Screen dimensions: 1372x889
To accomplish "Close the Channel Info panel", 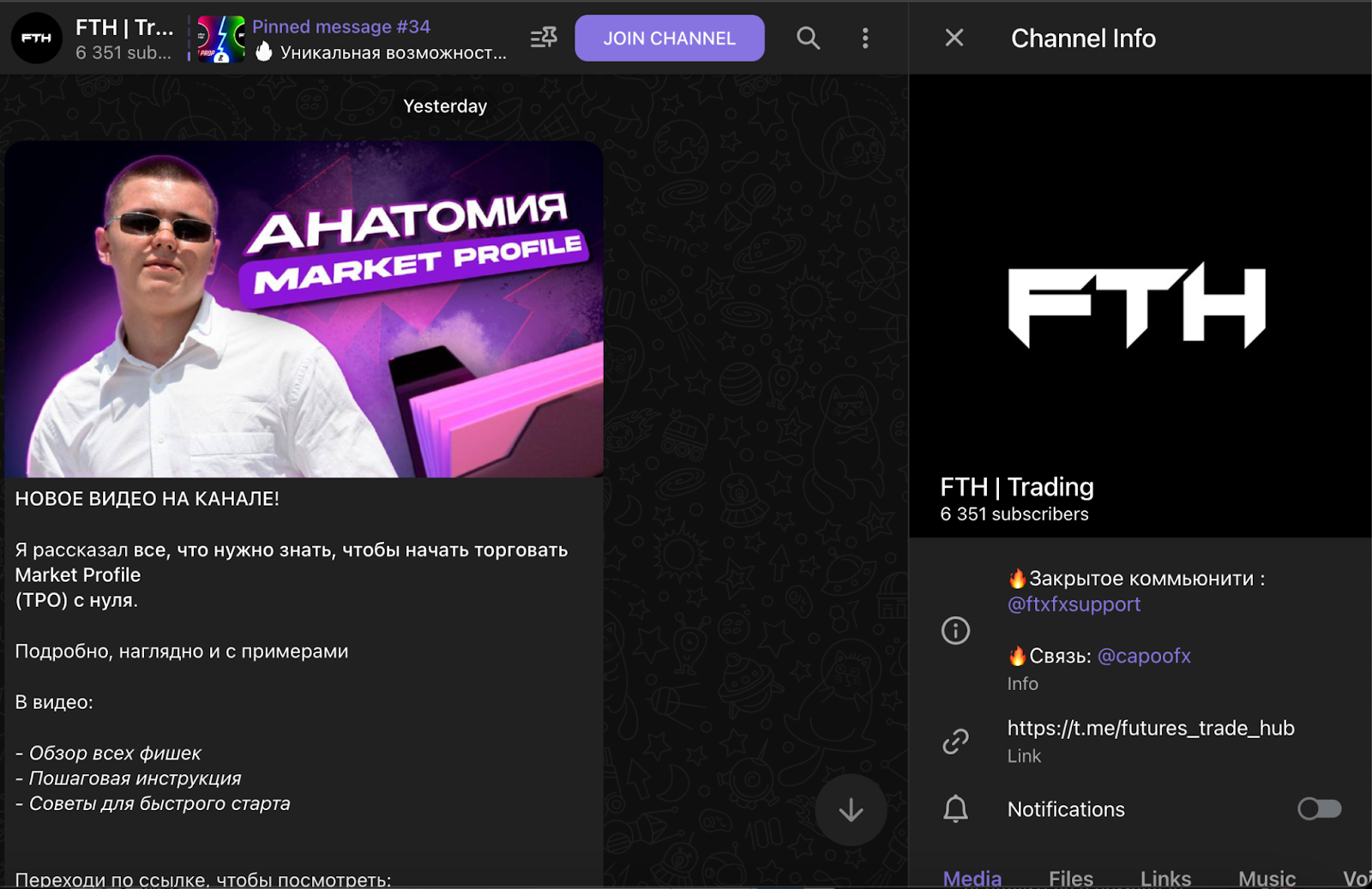I will click(x=954, y=38).
